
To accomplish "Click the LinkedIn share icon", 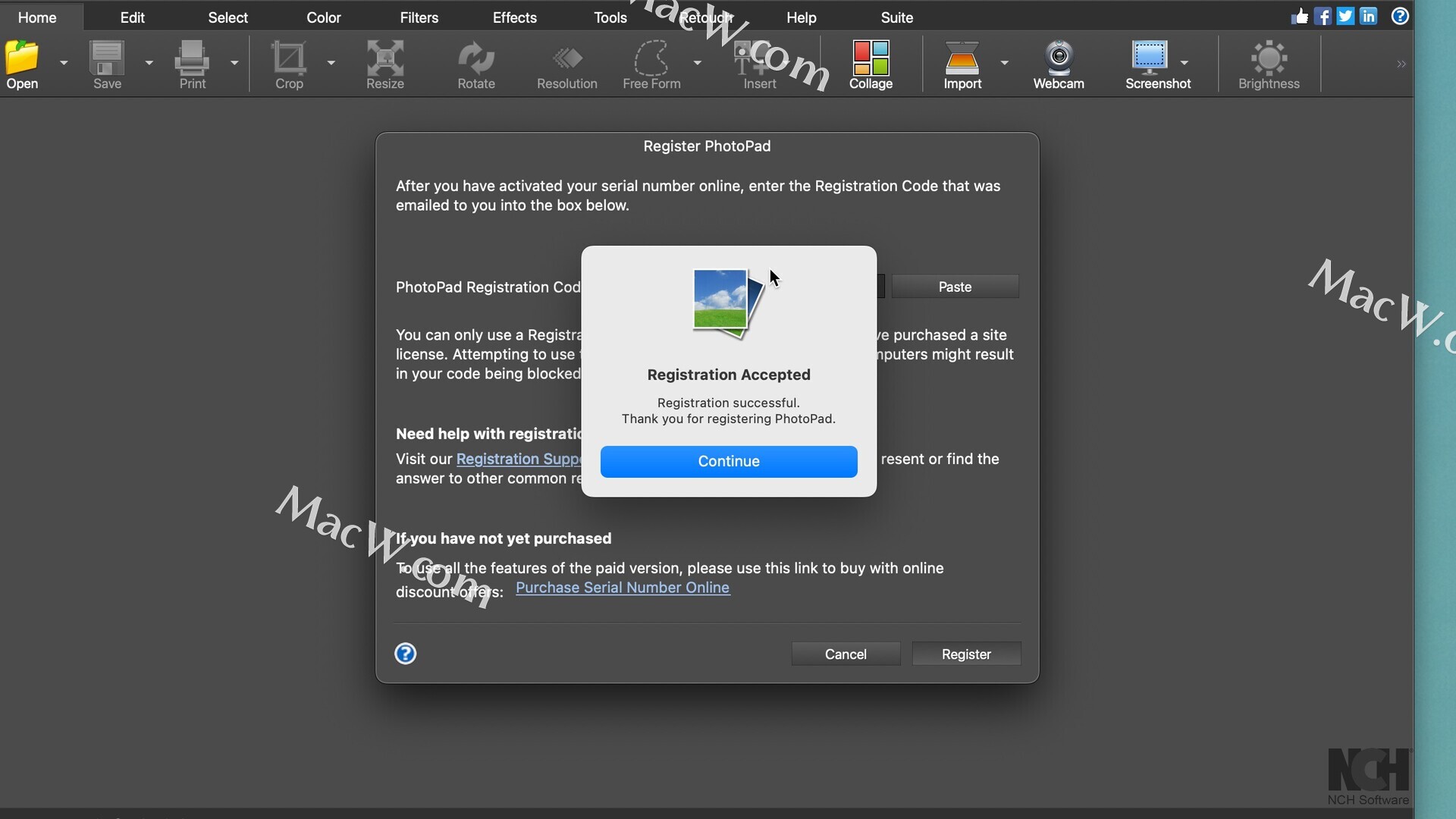I will point(1368,17).
